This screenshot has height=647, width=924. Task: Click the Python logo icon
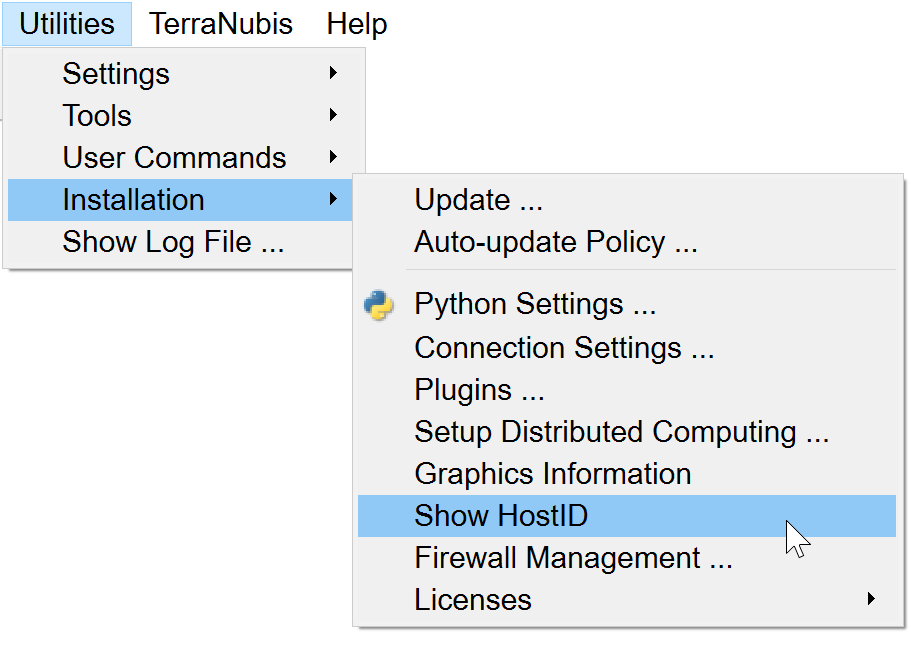pyautogui.click(x=379, y=305)
